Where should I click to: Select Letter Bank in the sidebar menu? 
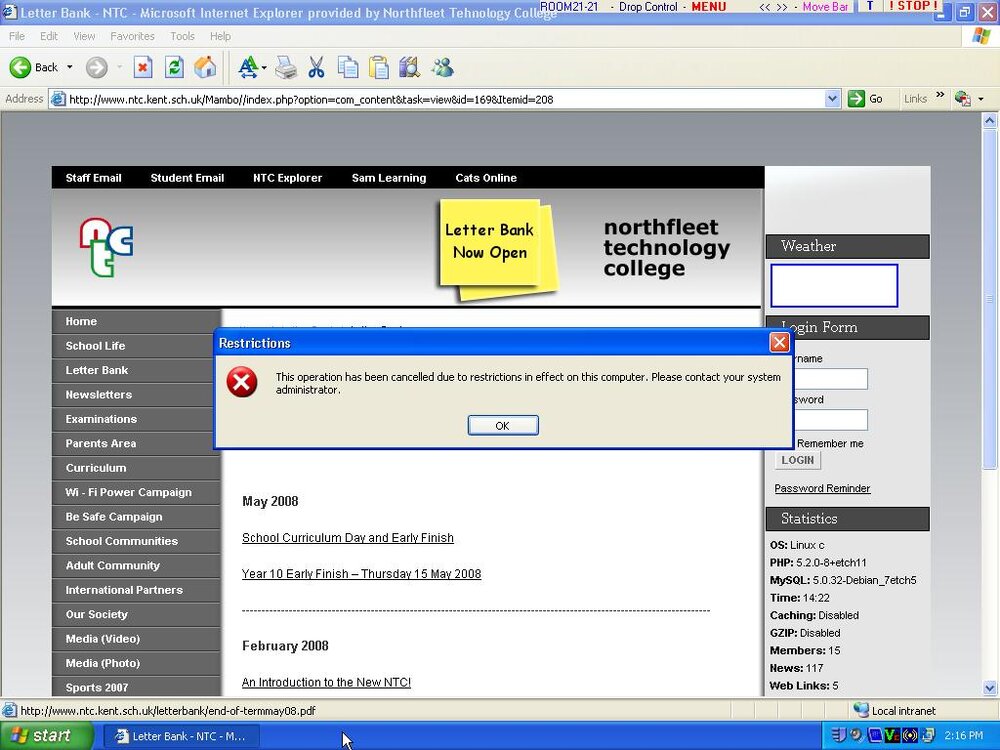(136, 370)
